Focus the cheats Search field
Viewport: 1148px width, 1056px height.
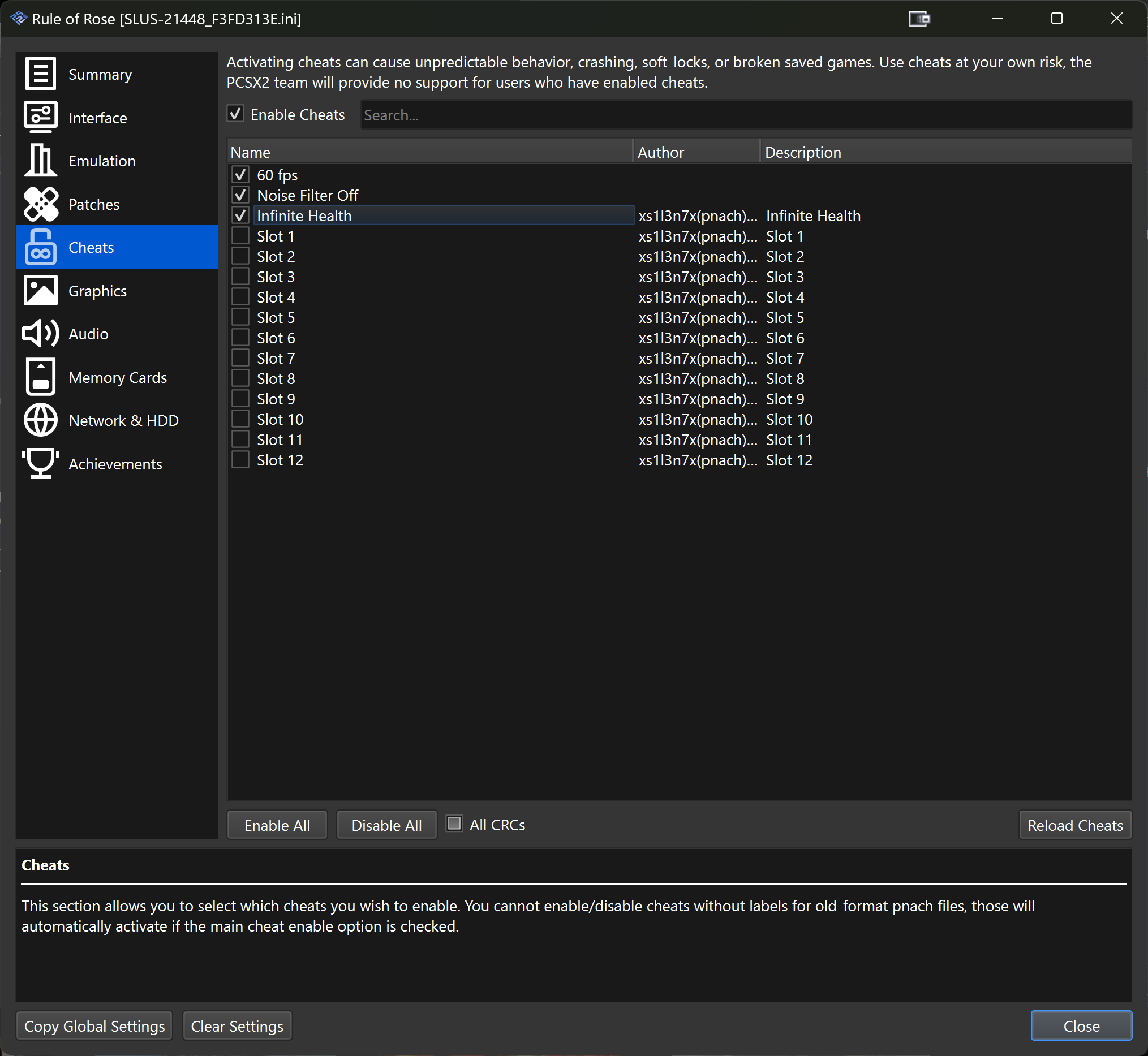tap(745, 115)
